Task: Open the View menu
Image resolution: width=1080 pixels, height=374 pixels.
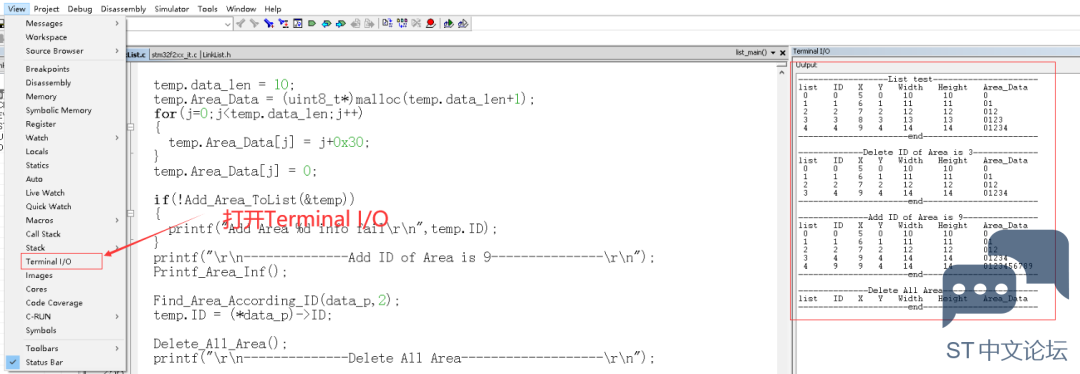Action: coord(17,9)
